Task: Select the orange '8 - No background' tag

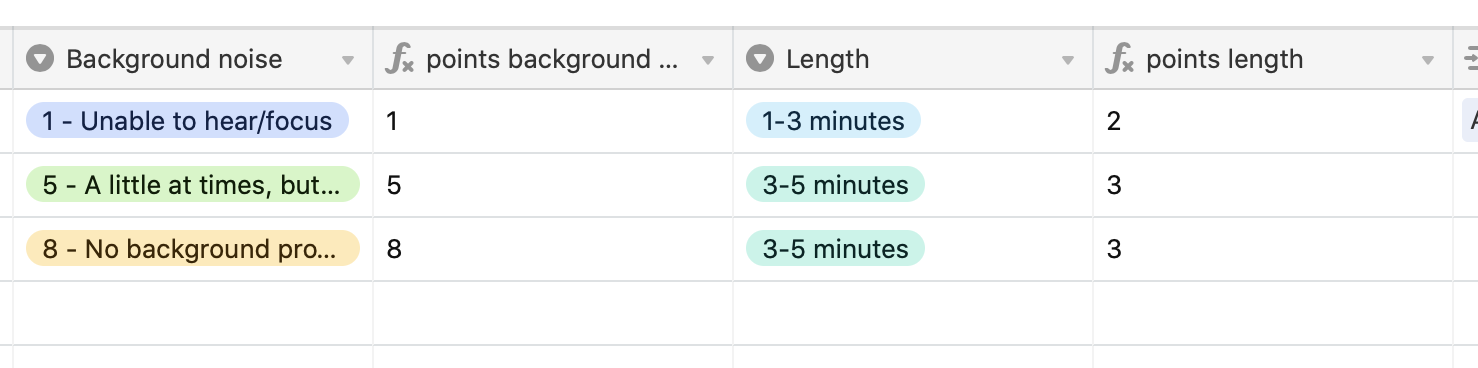Action: [192, 249]
